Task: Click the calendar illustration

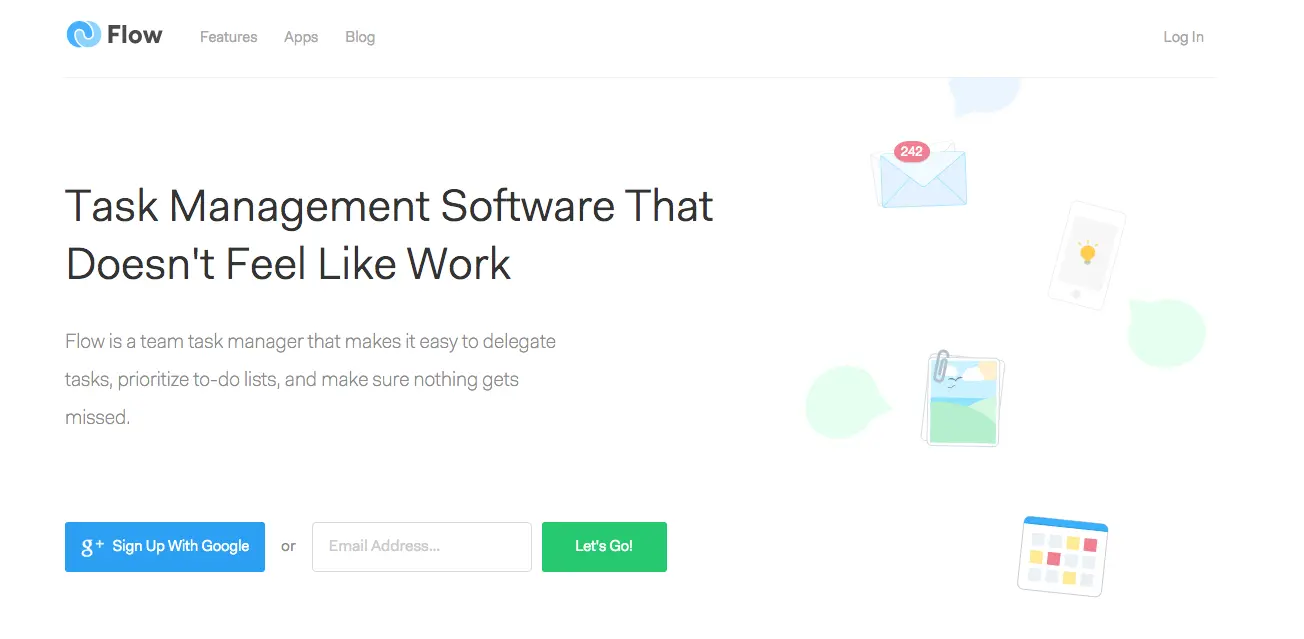Action: pos(1063,555)
